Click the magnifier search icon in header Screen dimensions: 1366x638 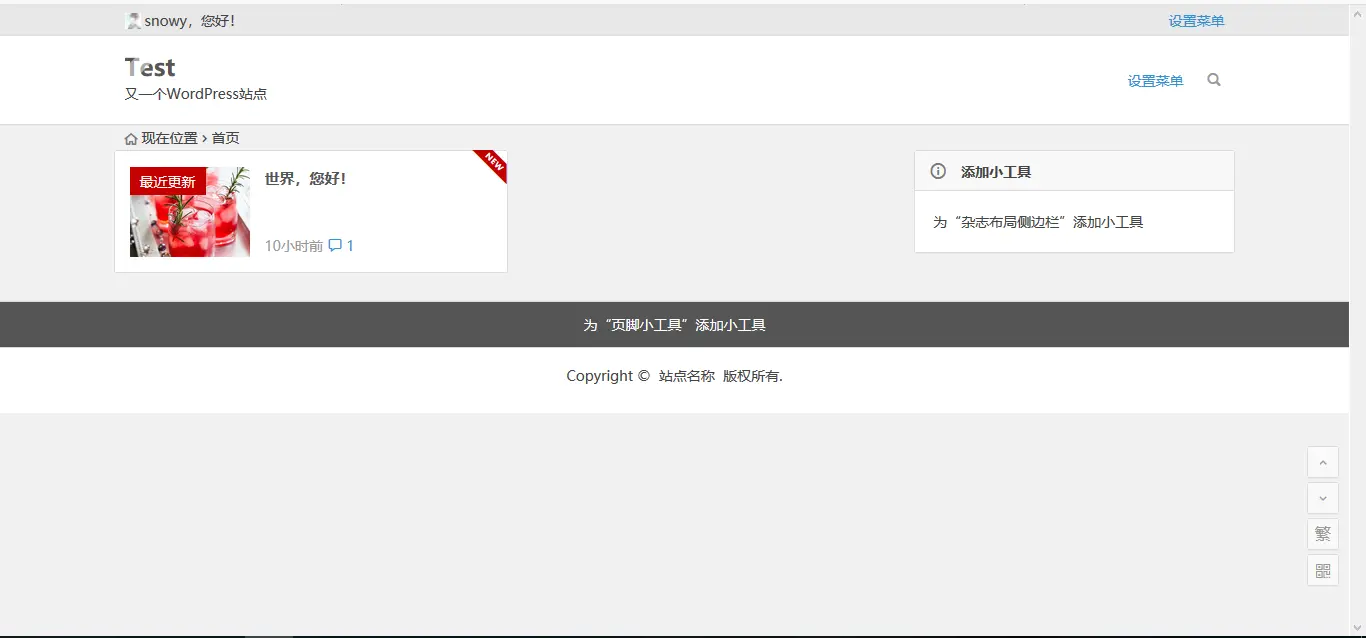1214,80
